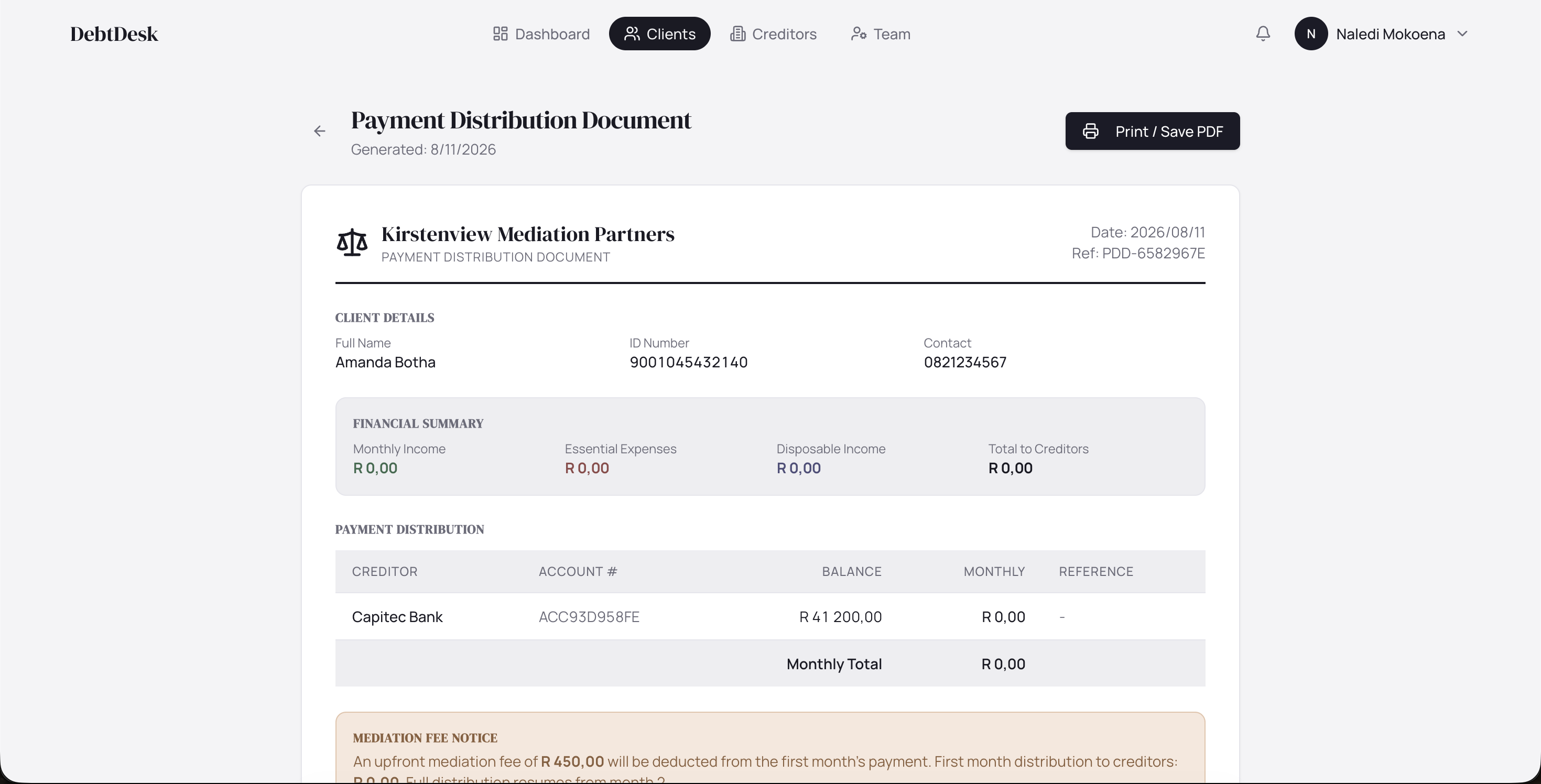
Task: Click the Disposable Income R 0,00 value
Action: [799, 468]
